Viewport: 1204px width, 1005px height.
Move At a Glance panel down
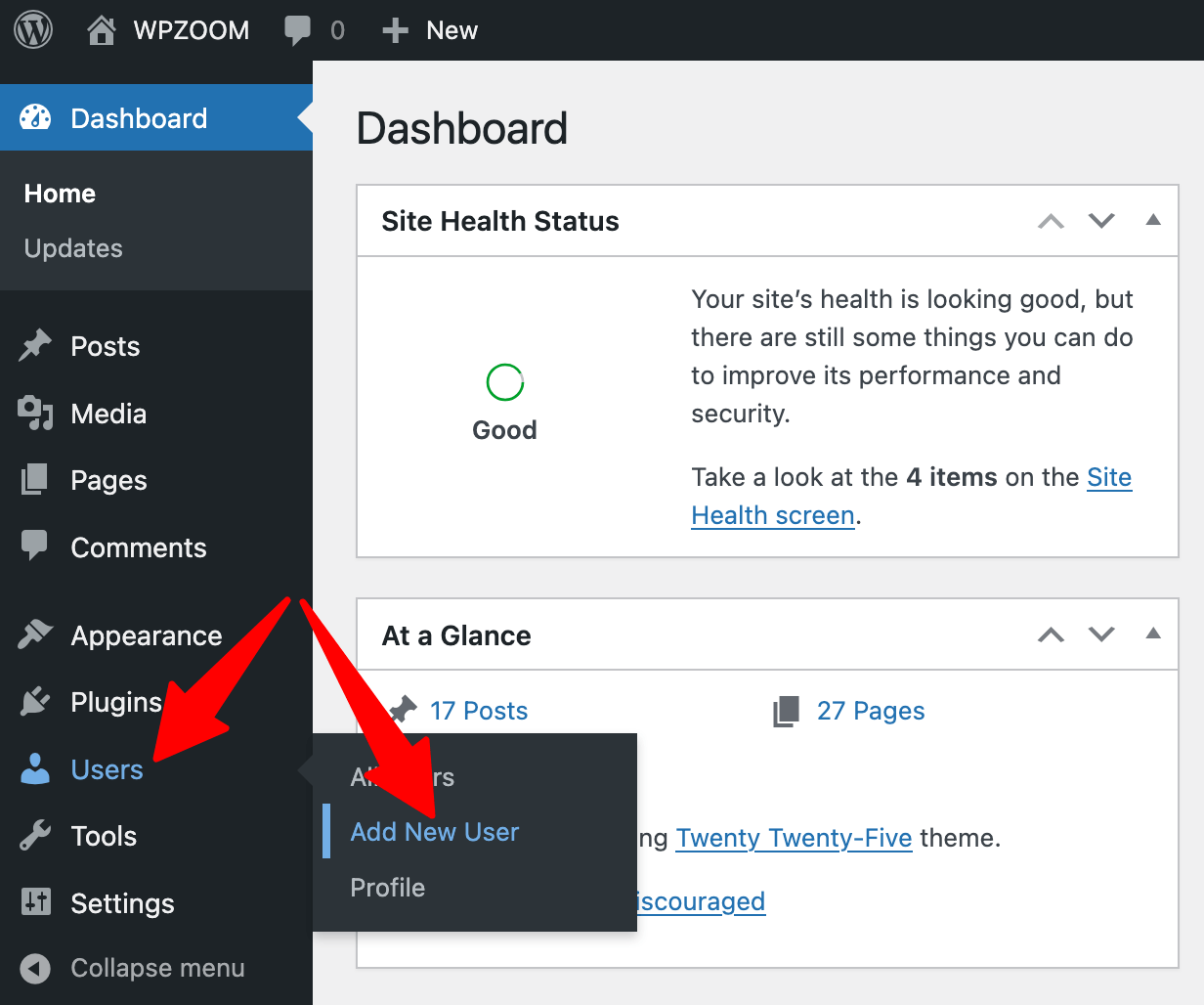click(1101, 635)
